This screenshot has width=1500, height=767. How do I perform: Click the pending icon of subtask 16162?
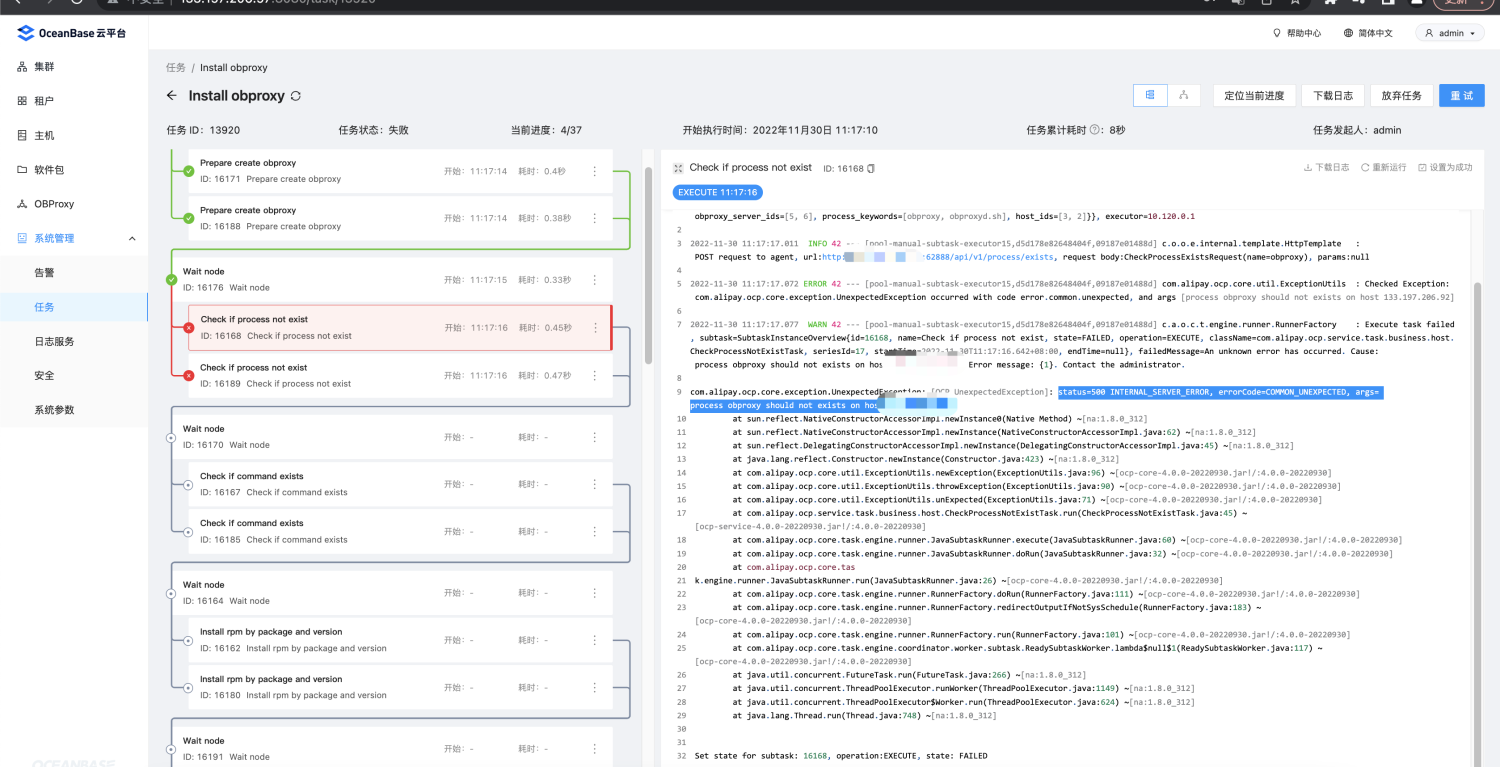(188, 640)
